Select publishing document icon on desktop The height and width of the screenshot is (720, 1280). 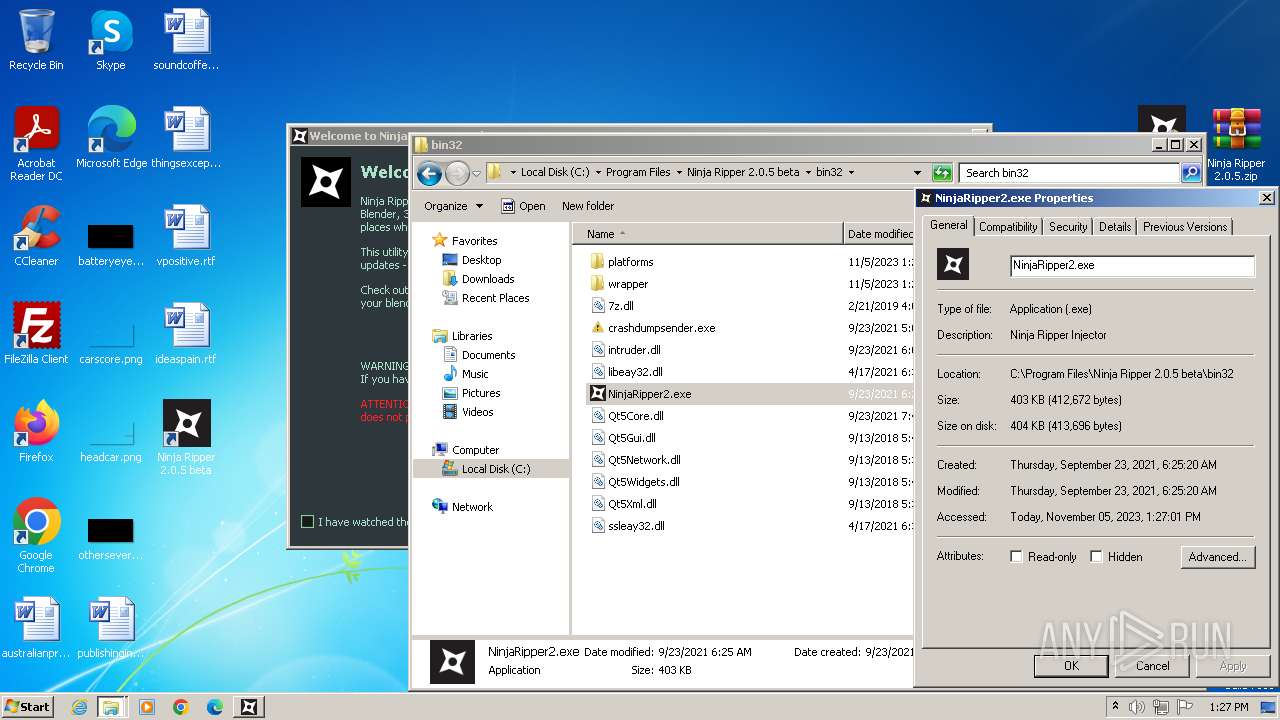coord(111,628)
